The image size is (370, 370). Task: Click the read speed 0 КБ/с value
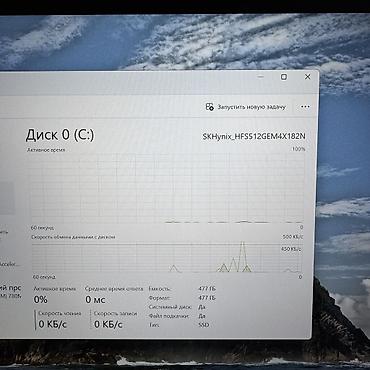pos(53,324)
